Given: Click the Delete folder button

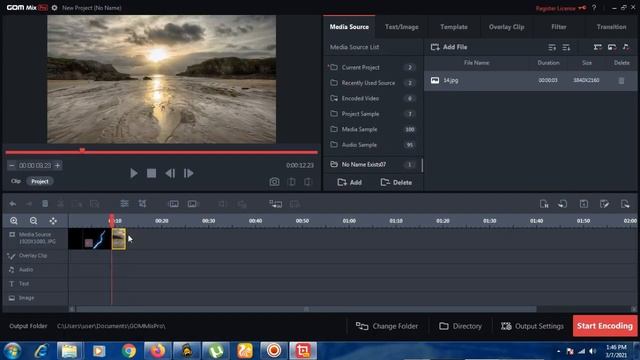Looking at the screenshot, I should point(396,182).
